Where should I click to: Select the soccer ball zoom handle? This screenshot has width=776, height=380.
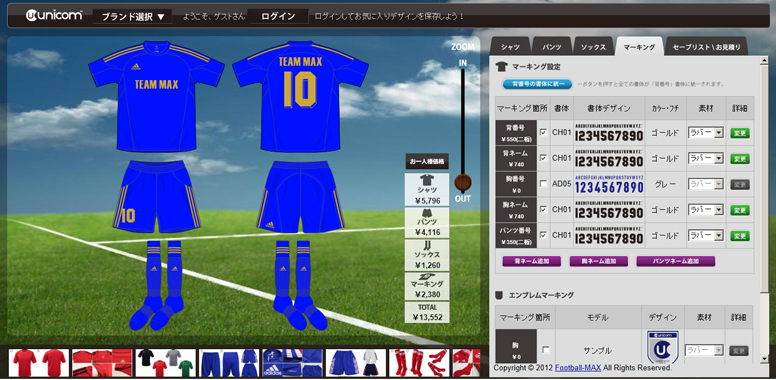tap(463, 183)
